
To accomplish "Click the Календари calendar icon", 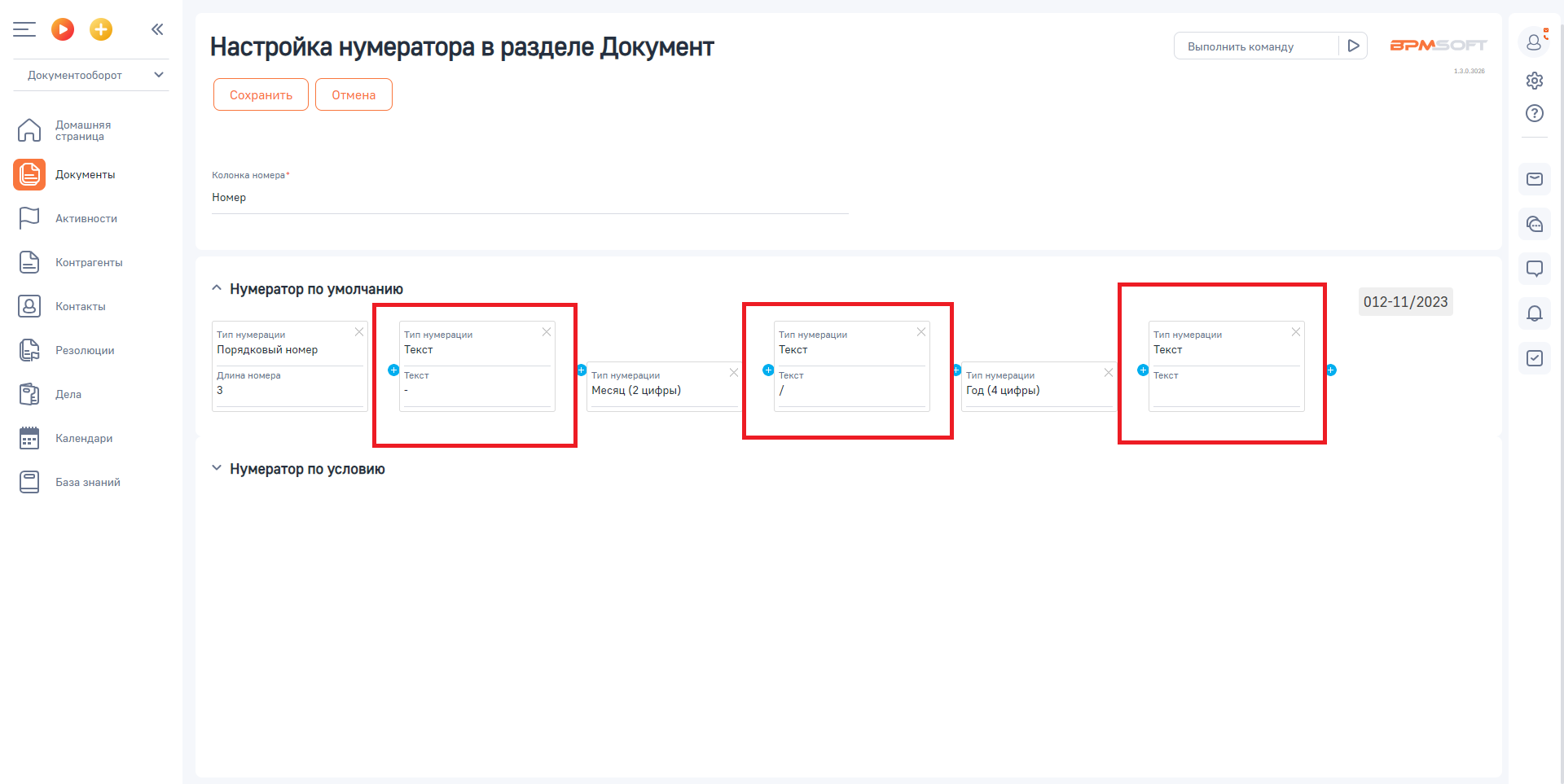I will tap(29, 438).
